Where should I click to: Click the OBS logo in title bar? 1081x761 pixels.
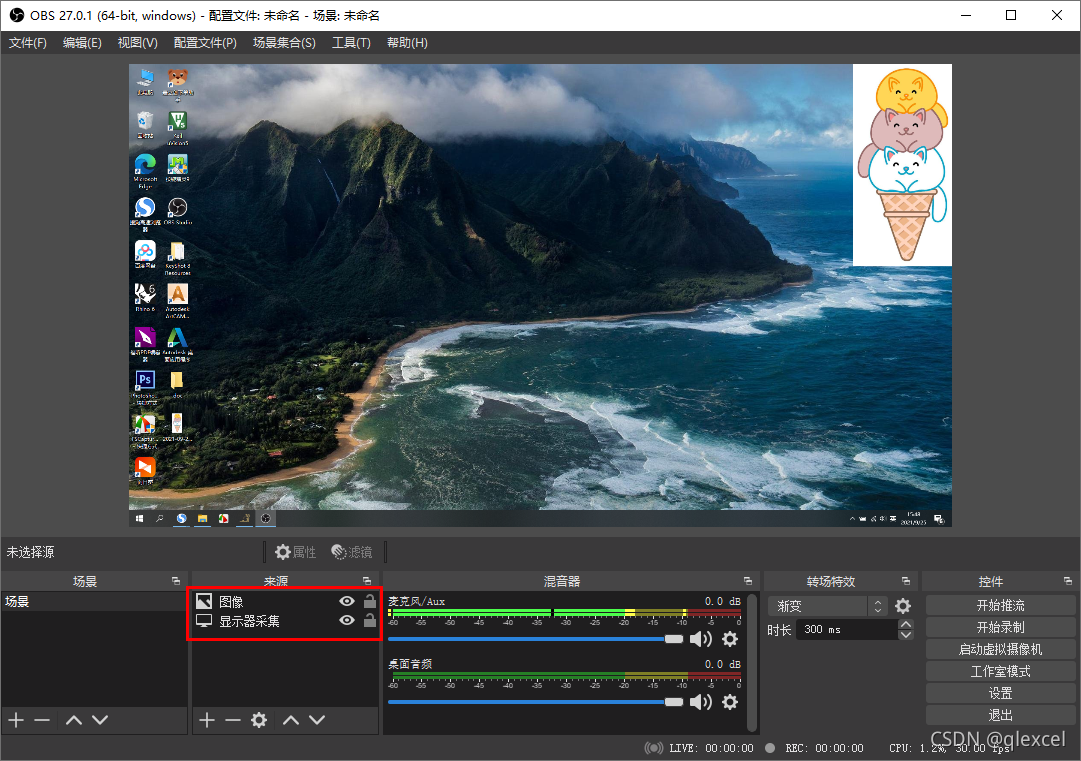click(17, 15)
